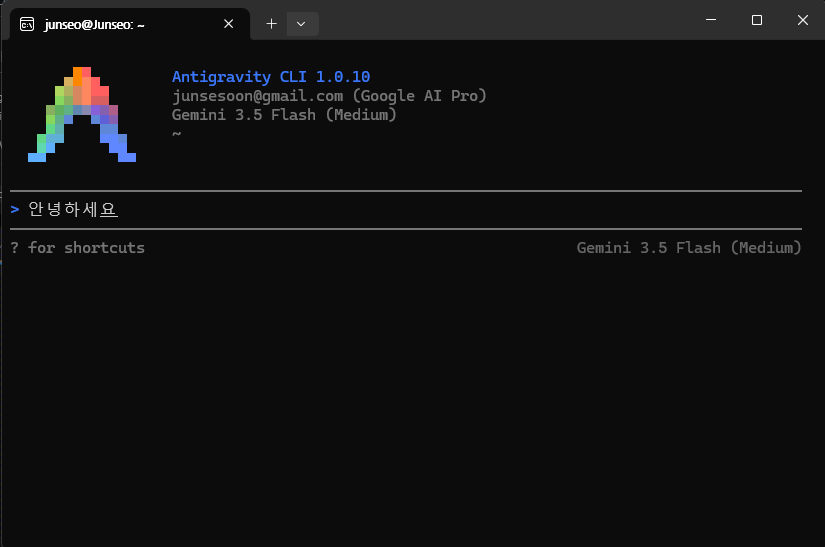
Task: Click empty title bar area beside tabs
Action: [500, 20]
